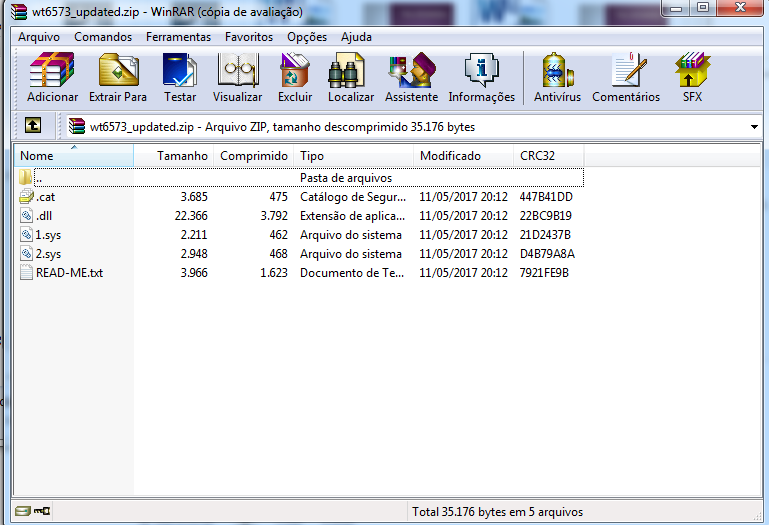Go up one folder level button
769x525 pixels.
33,125
